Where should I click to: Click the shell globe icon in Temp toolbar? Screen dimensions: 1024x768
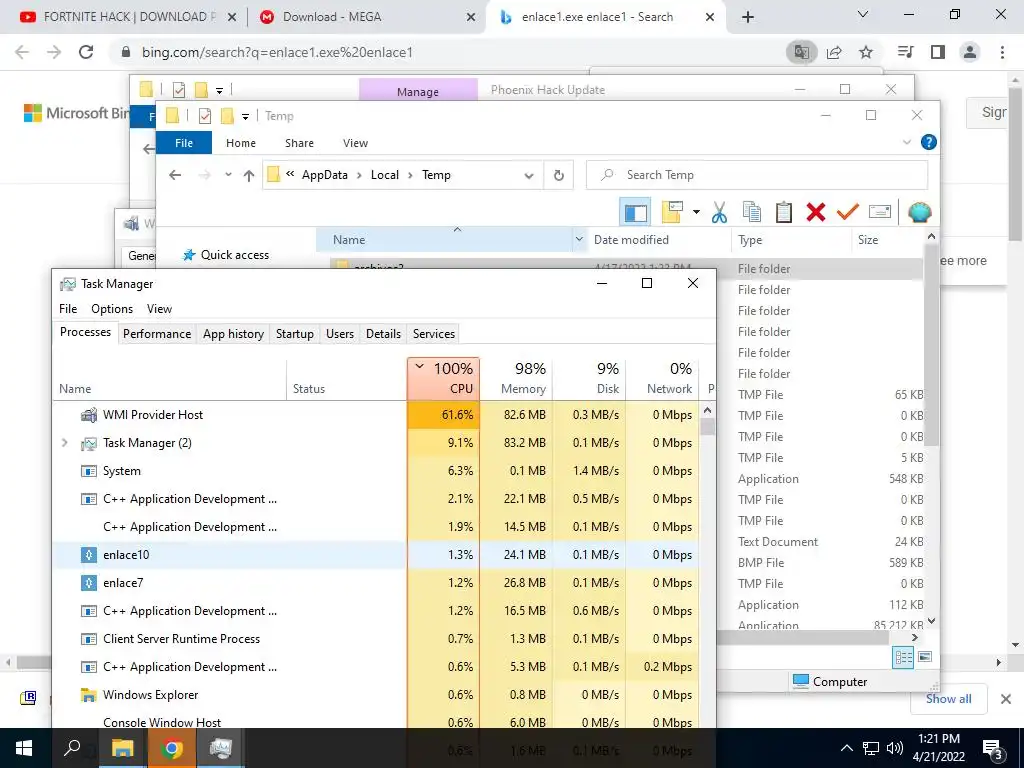[920, 212]
